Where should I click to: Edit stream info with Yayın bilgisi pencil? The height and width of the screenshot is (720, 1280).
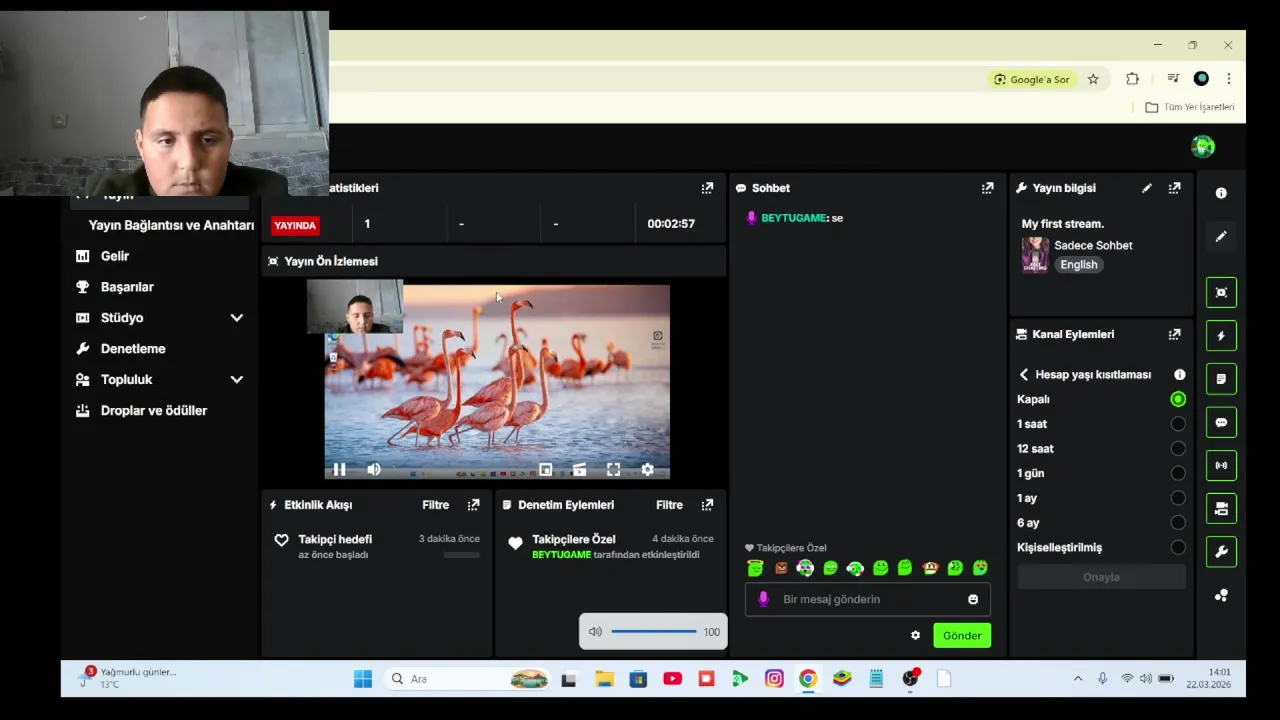1147,187
